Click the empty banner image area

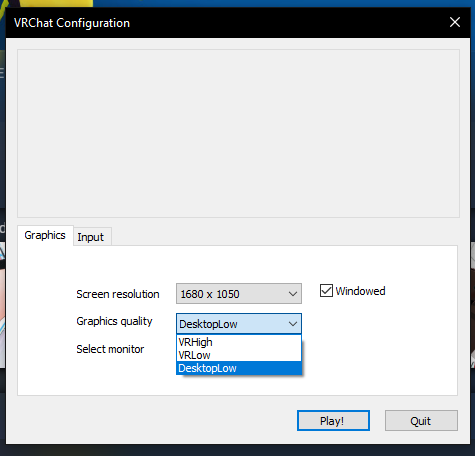[x=238, y=134]
